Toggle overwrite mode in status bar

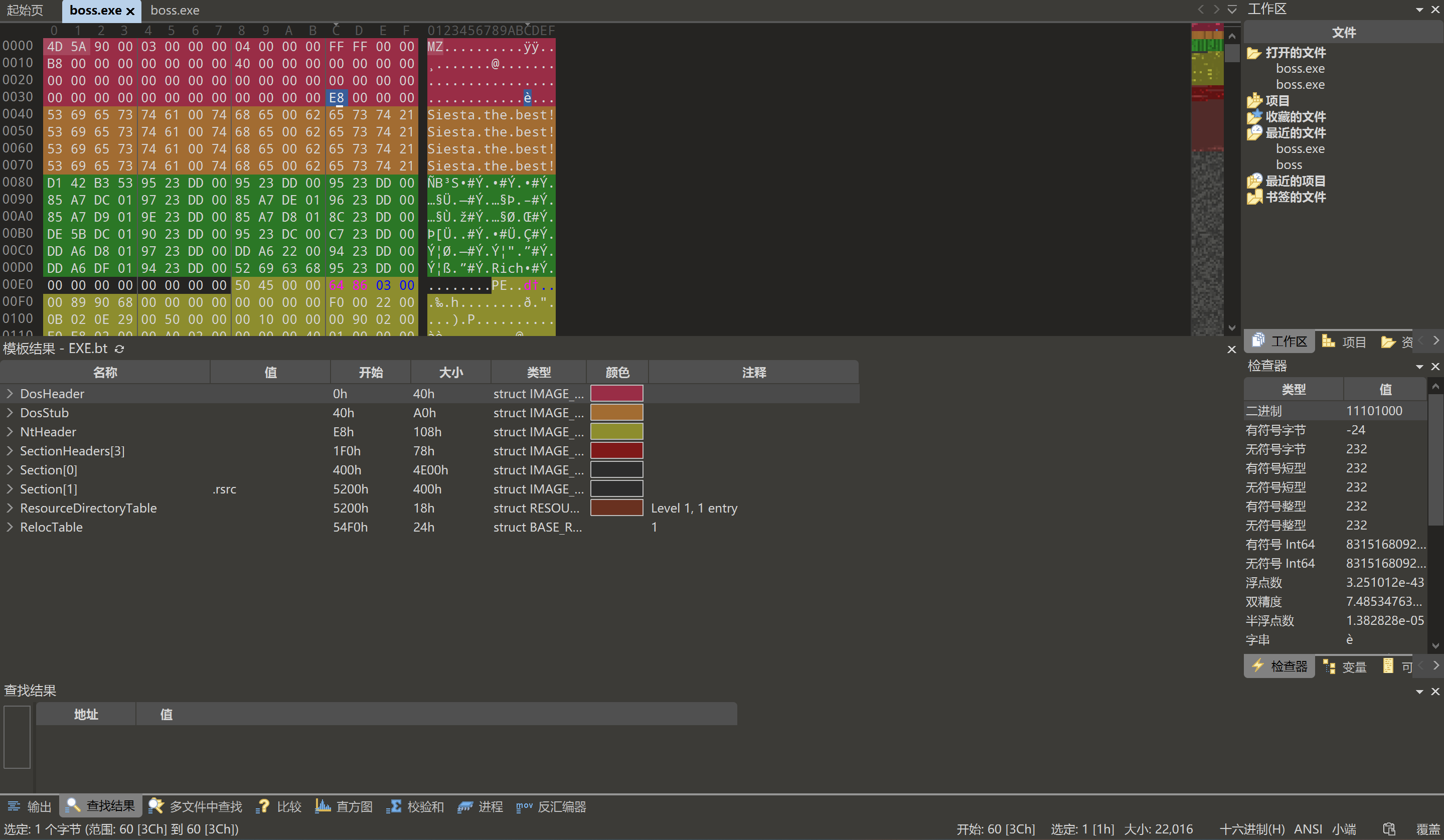1428,829
